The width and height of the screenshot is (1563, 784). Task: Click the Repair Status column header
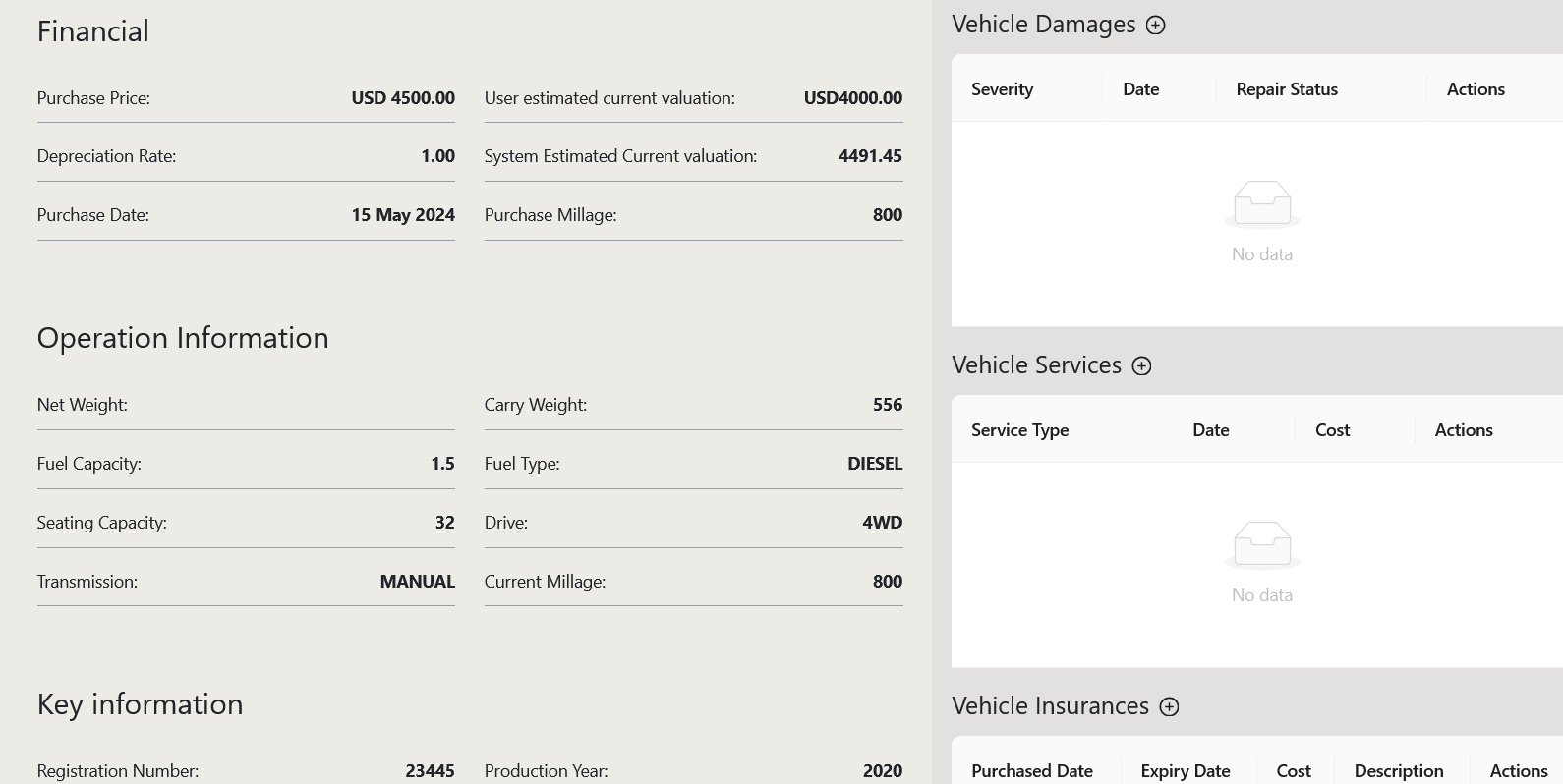pyautogui.click(x=1287, y=89)
